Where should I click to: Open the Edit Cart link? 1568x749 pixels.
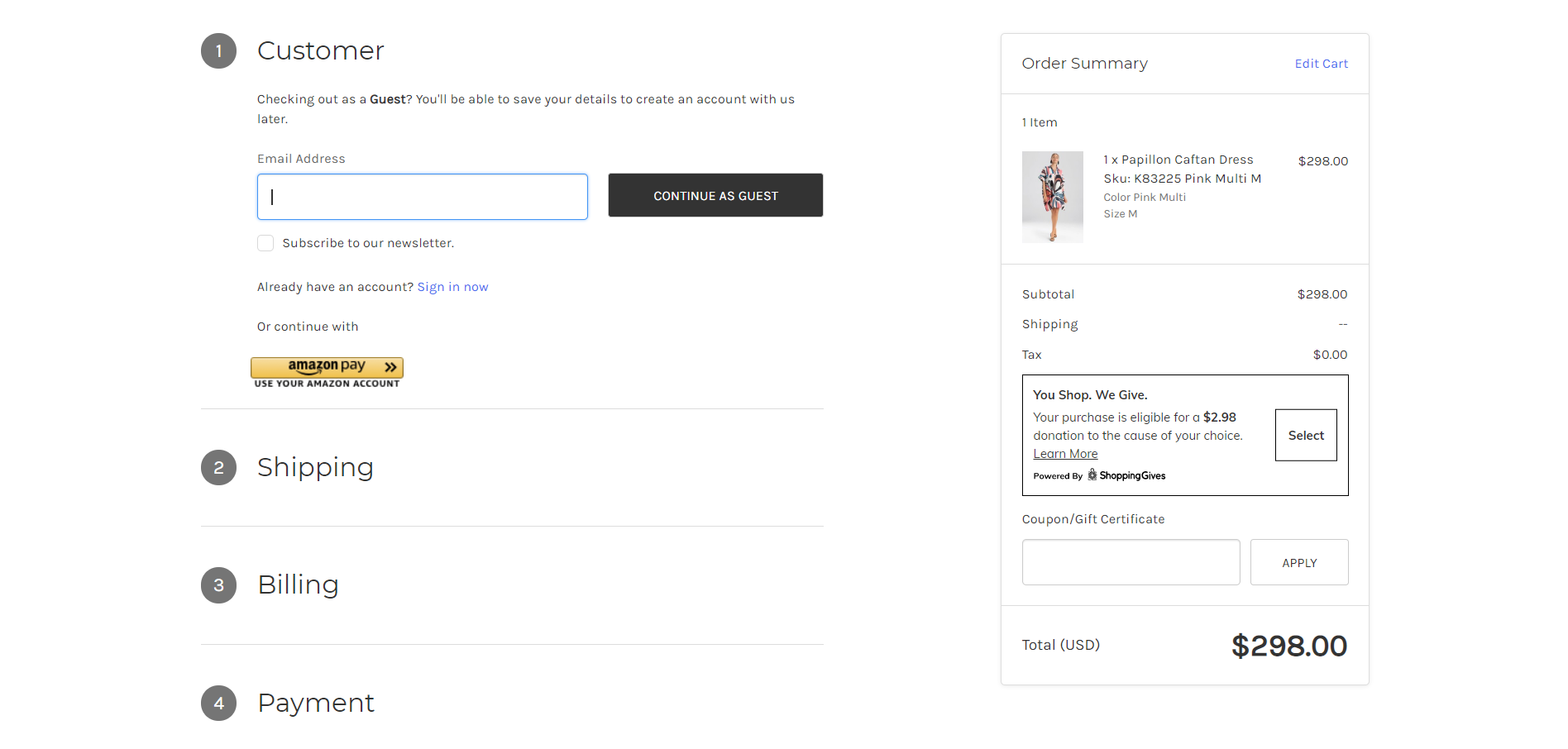tap(1321, 63)
